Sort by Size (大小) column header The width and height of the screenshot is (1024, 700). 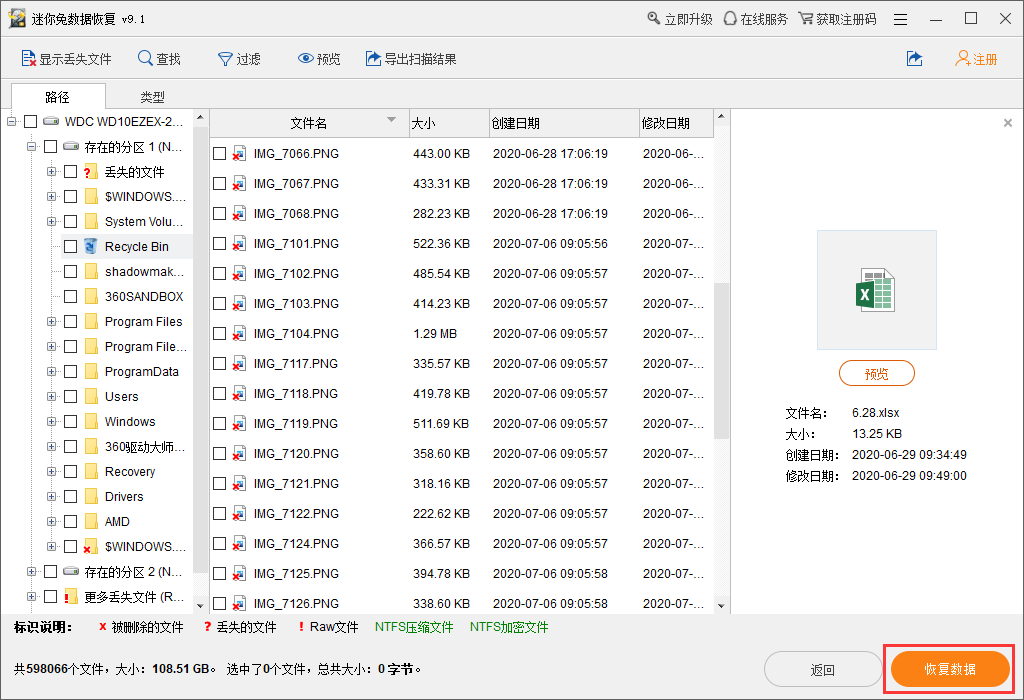(449, 123)
